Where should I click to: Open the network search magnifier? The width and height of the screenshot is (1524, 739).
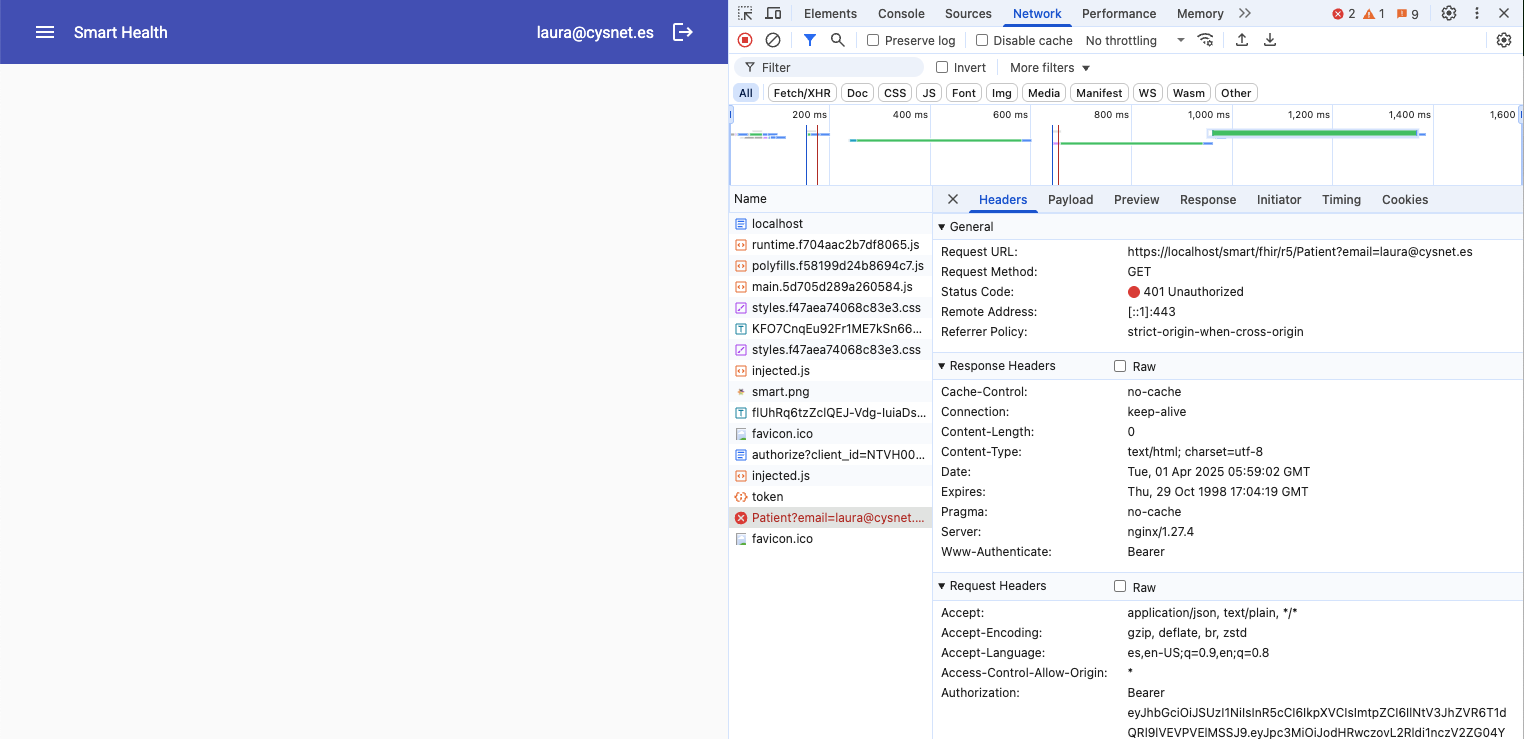pos(838,40)
